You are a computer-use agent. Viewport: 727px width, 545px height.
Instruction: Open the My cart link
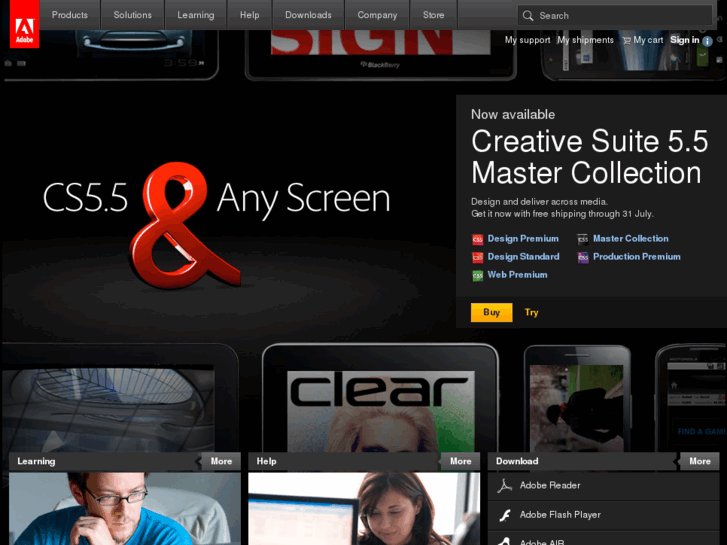coord(648,40)
